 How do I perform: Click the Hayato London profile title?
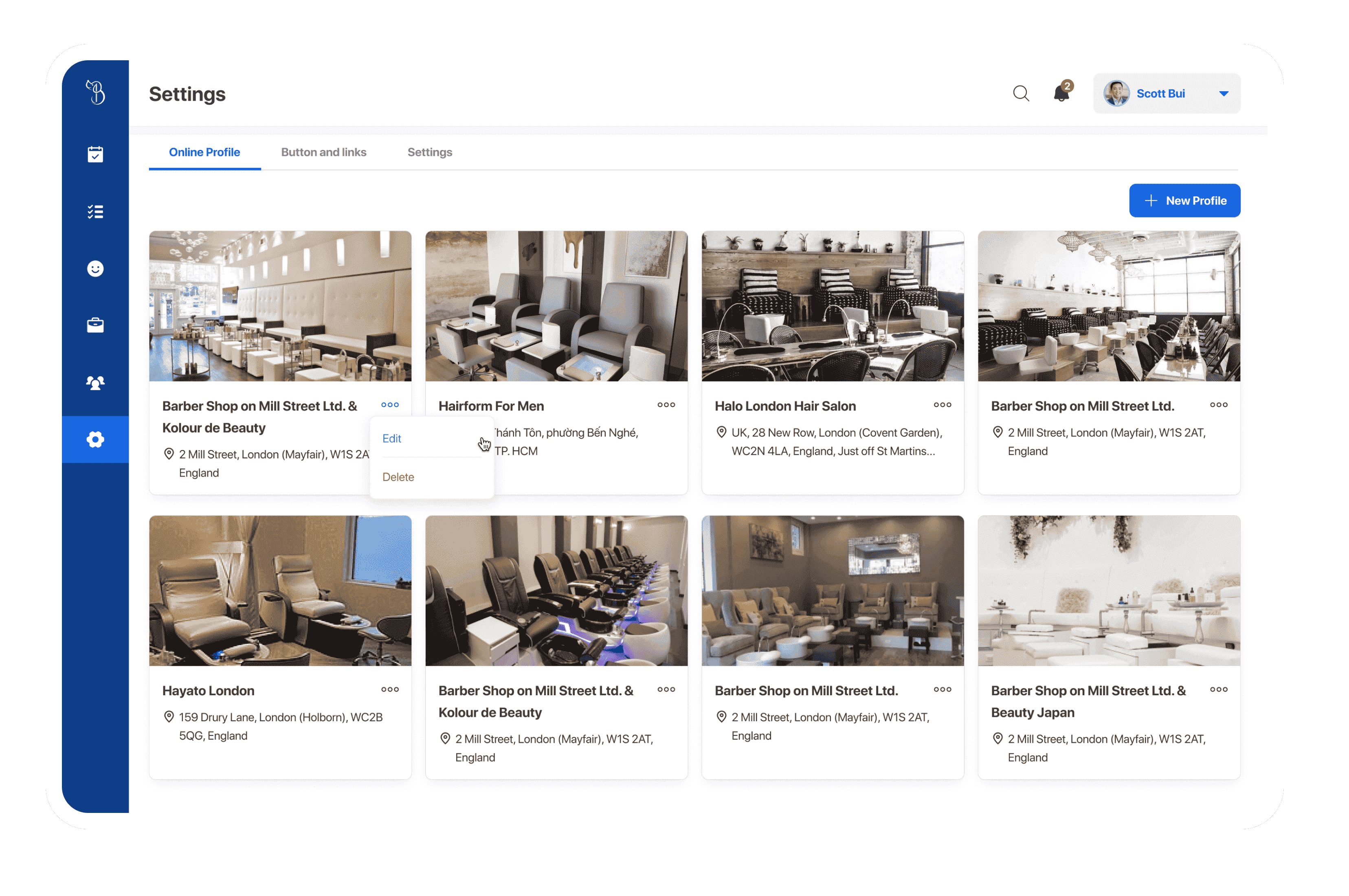[208, 690]
